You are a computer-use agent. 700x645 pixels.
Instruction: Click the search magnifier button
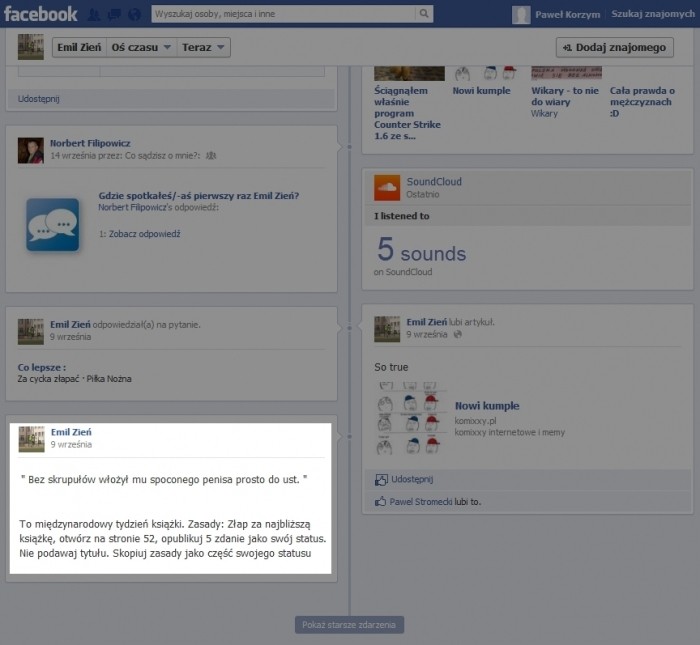(425, 14)
